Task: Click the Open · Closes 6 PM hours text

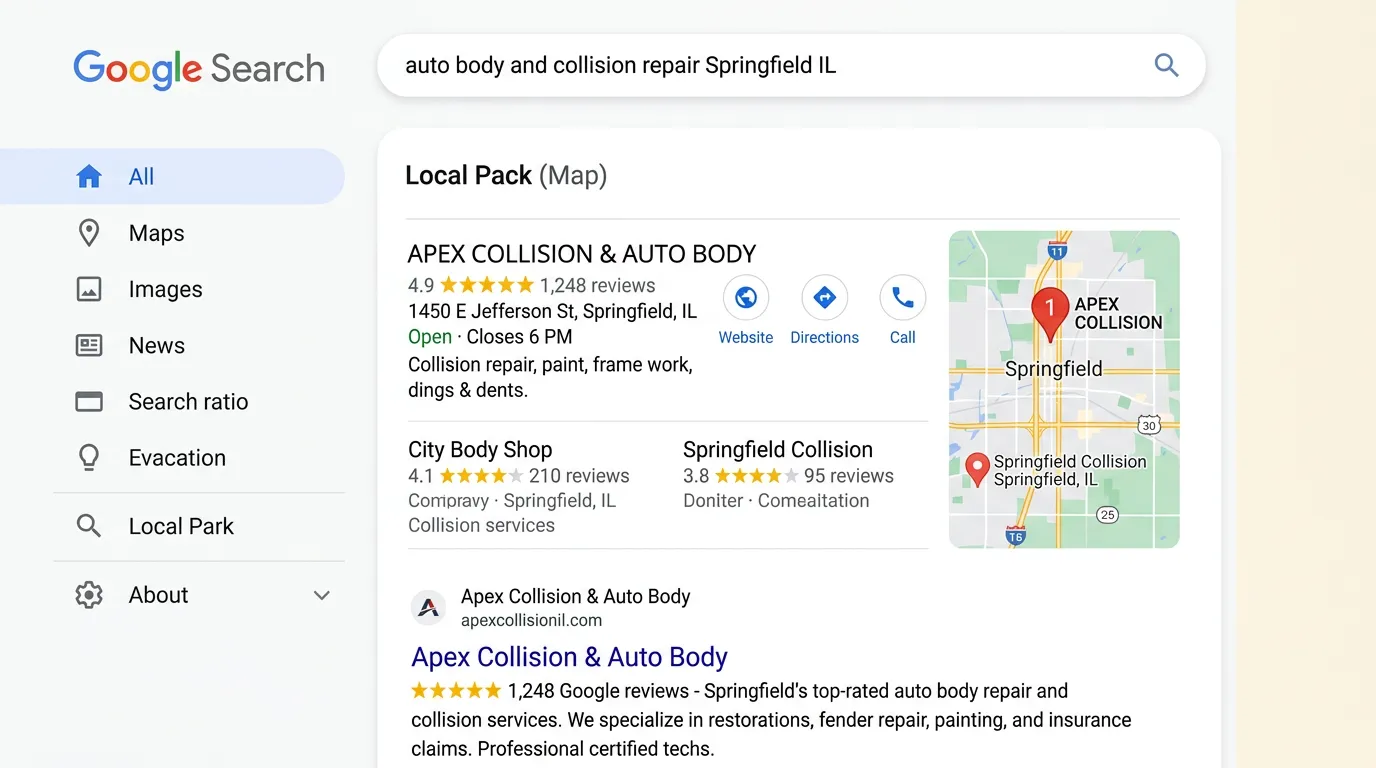Action: point(490,337)
